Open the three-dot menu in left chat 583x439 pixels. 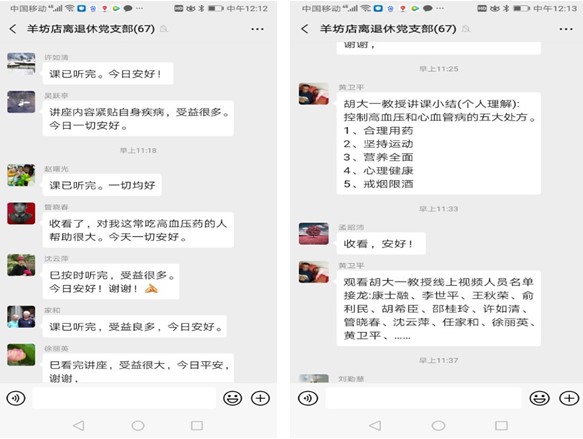coord(257,29)
